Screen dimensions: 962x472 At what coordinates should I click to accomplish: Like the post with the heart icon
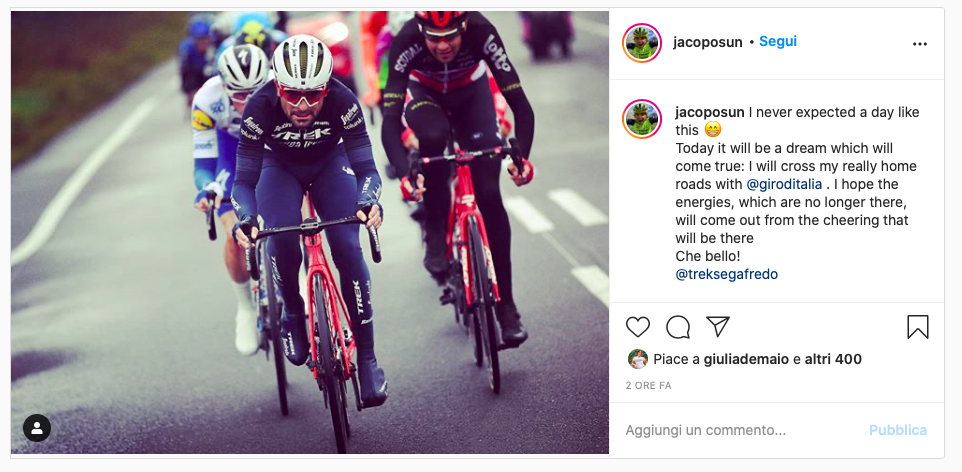[x=637, y=327]
